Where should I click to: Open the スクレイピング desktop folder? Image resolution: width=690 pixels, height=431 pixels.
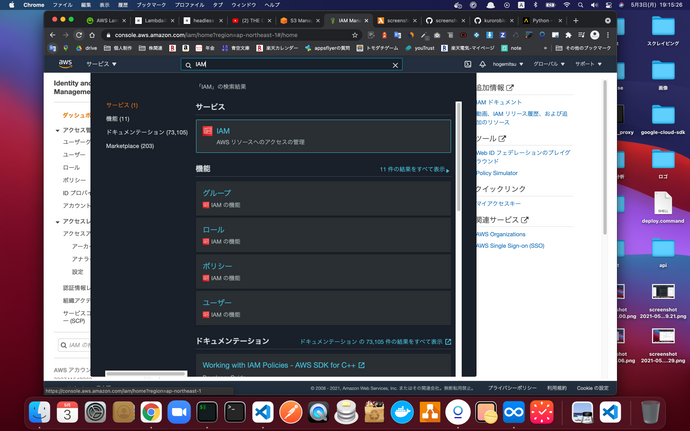pyautogui.click(x=663, y=30)
